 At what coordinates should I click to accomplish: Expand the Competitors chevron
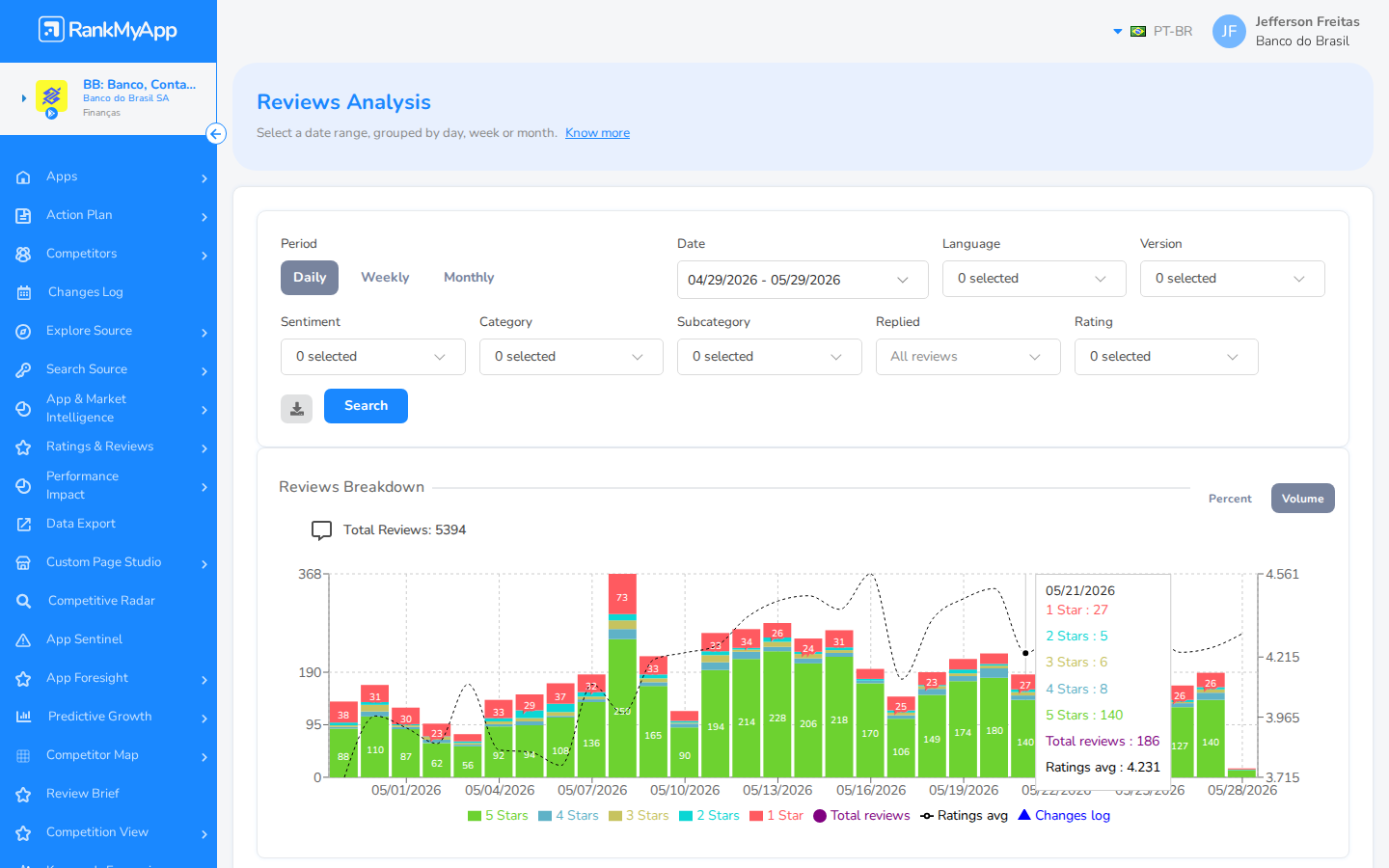[x=204, y=256]
